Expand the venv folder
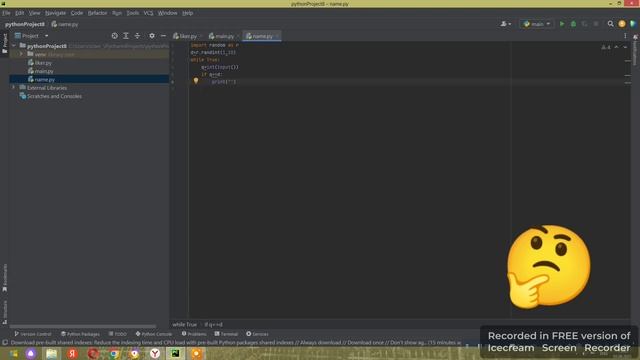 point(21,54)
